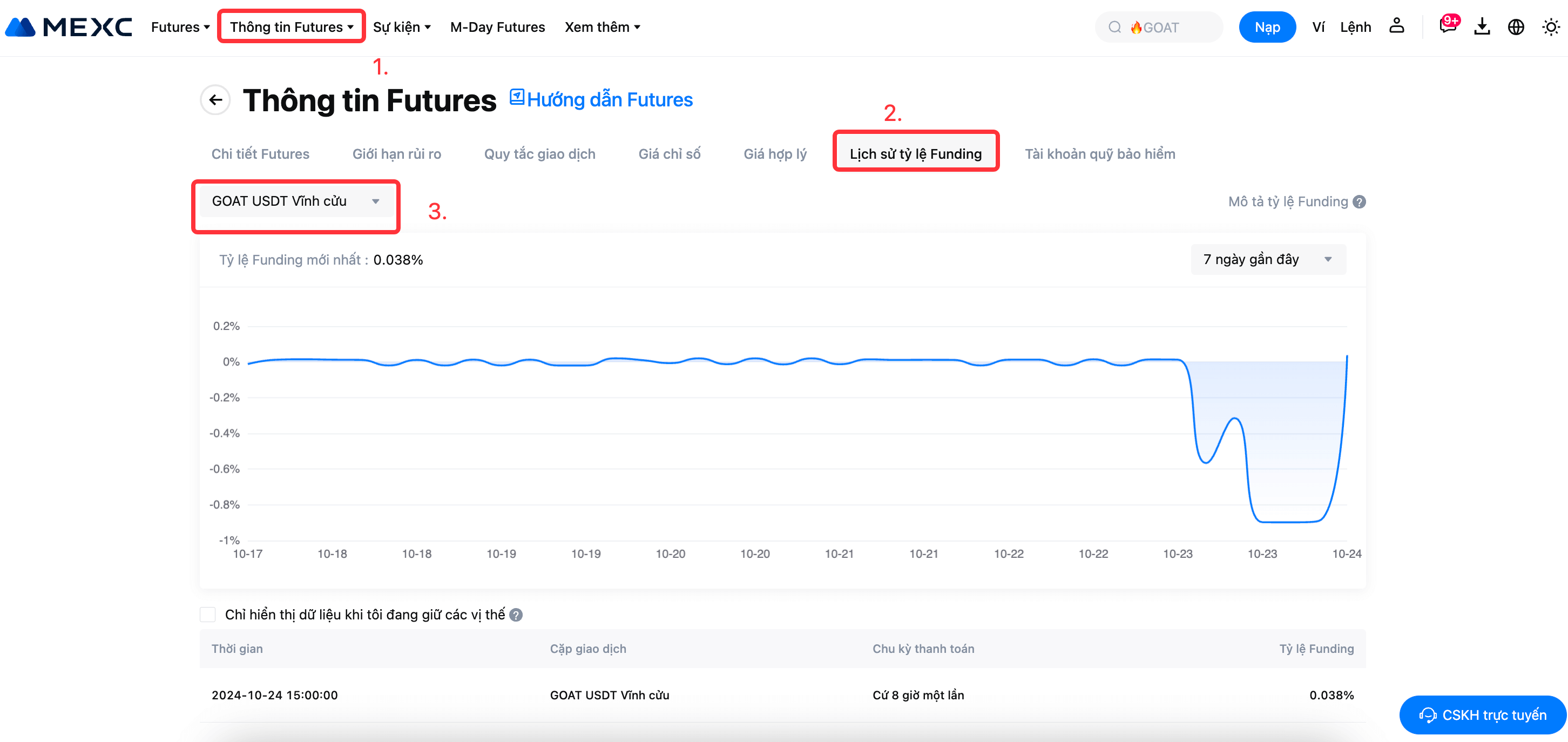Open the Sự kiện menu
This screenshot has height=742, width=1568.
click(x=402, y=27)
